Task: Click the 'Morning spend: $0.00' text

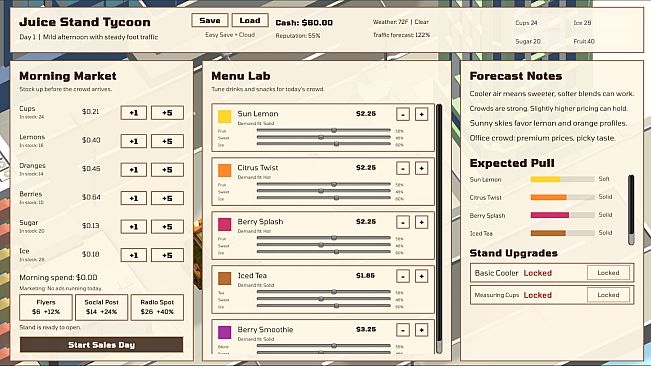Action: click(x=58, y=277)
